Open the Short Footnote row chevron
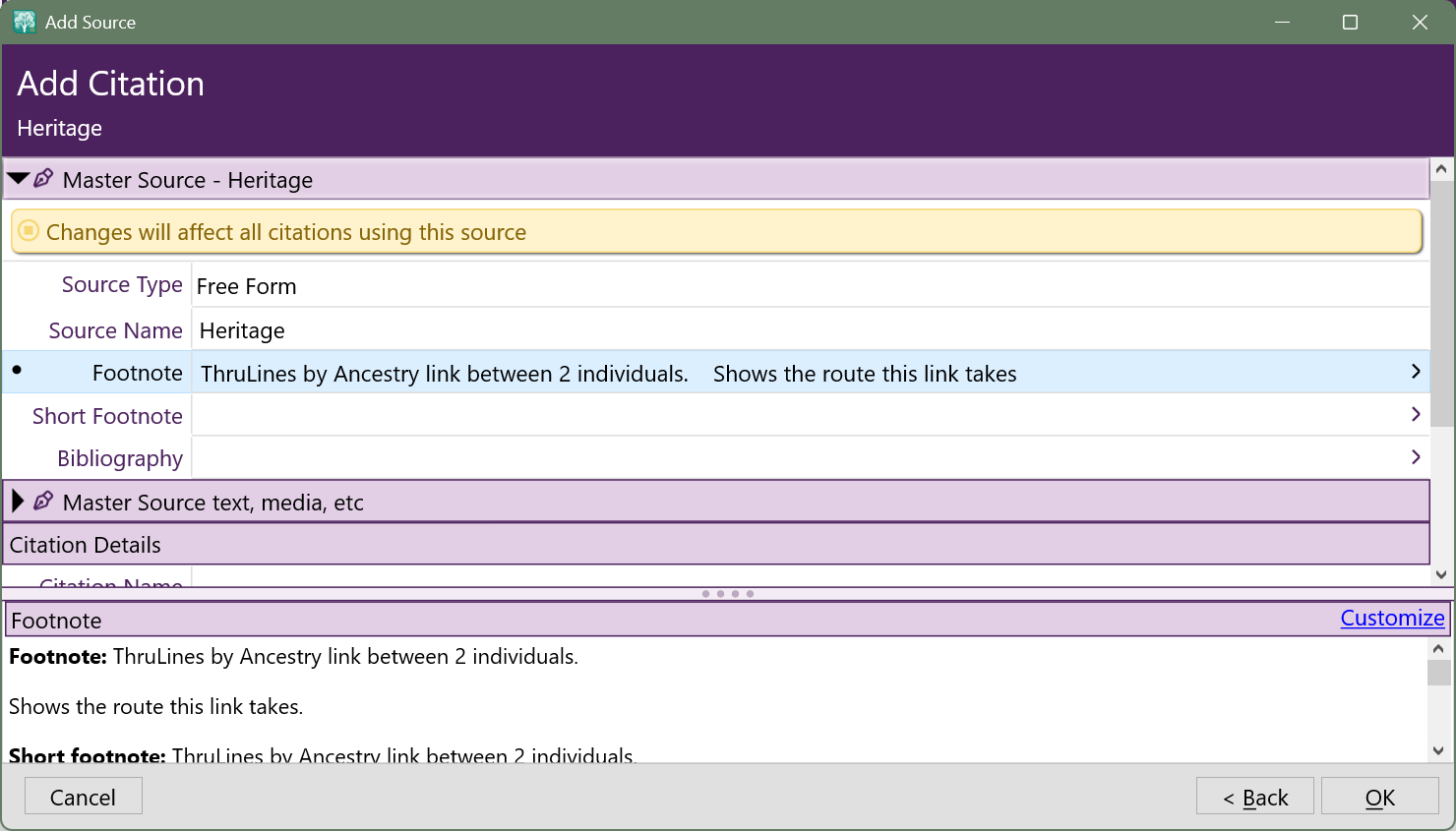The height and width of the screenshot is (831, 1456). pyautogui.click(x=1416, y=414)
